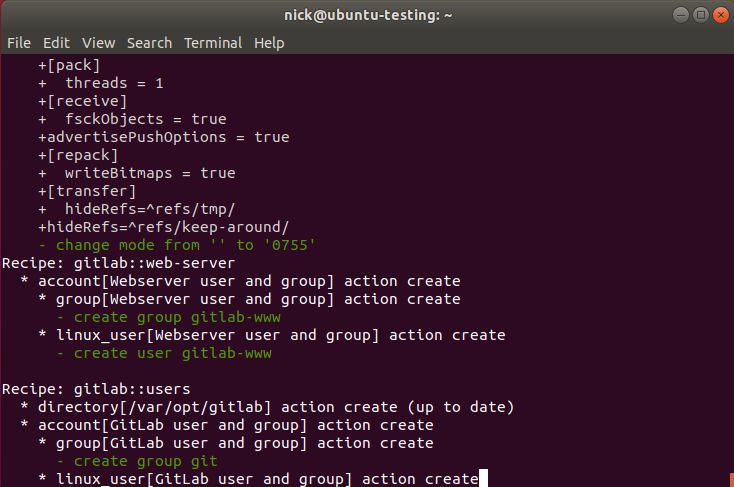Click 'account[GitLab user and group] action create'
The image size is (734, 487).
coord(235,425)
